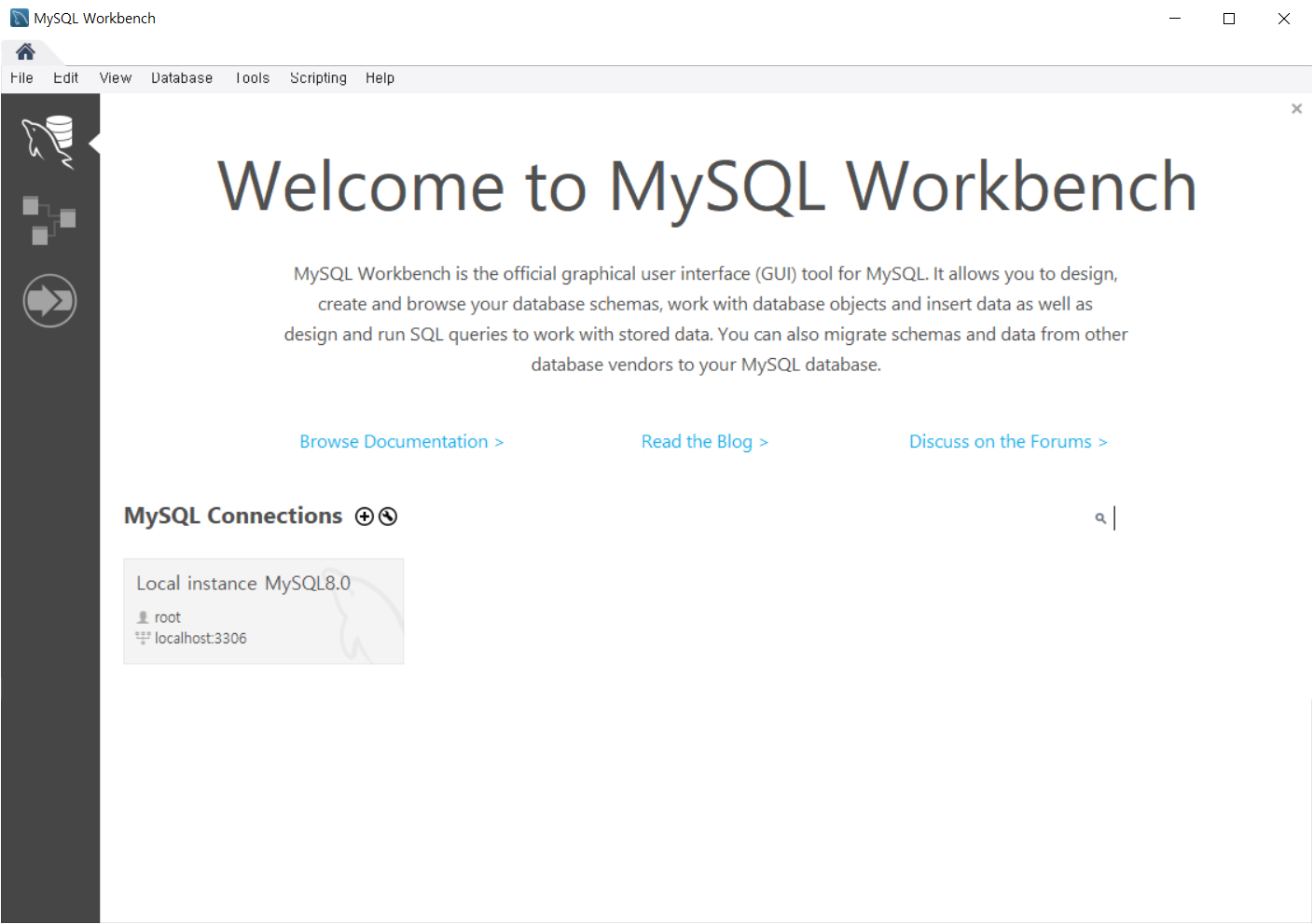Follow the Browse Documentation link
The height and width of the screenshot is (924, 1313).
pyautogui.click(x=402, y=442)
